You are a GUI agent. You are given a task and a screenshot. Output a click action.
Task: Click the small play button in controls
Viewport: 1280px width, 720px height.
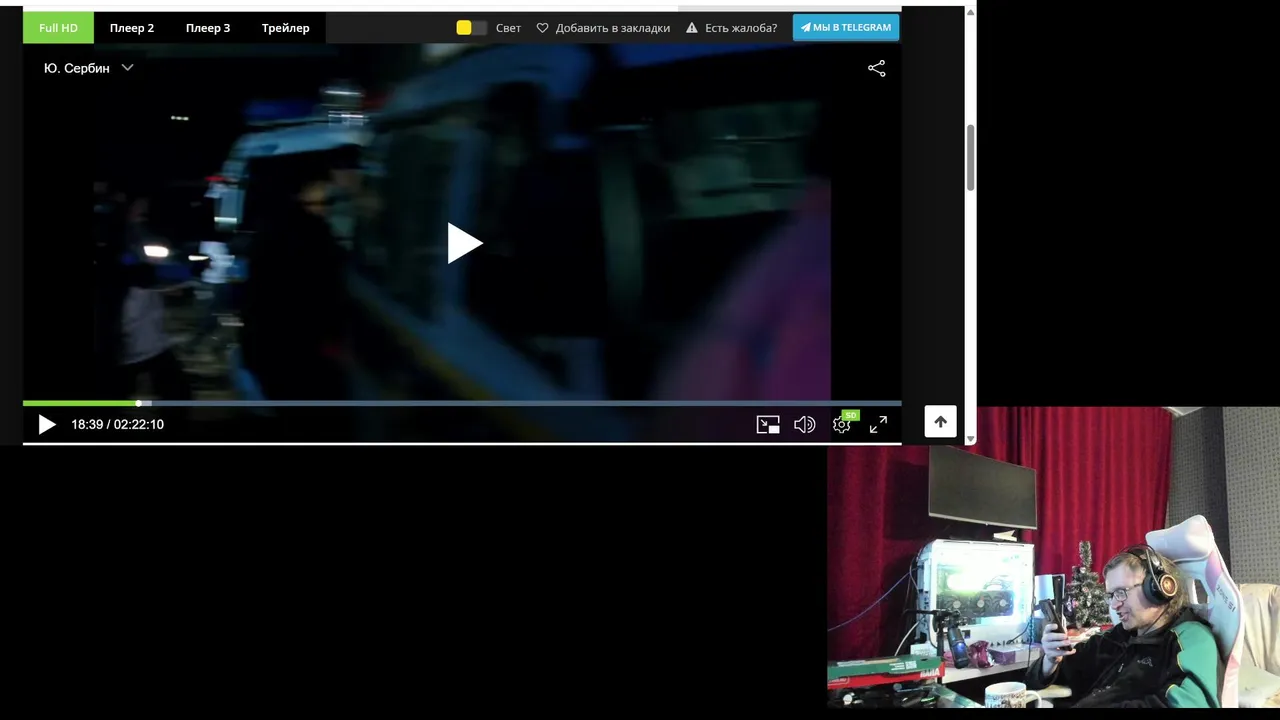click(46, 425)
